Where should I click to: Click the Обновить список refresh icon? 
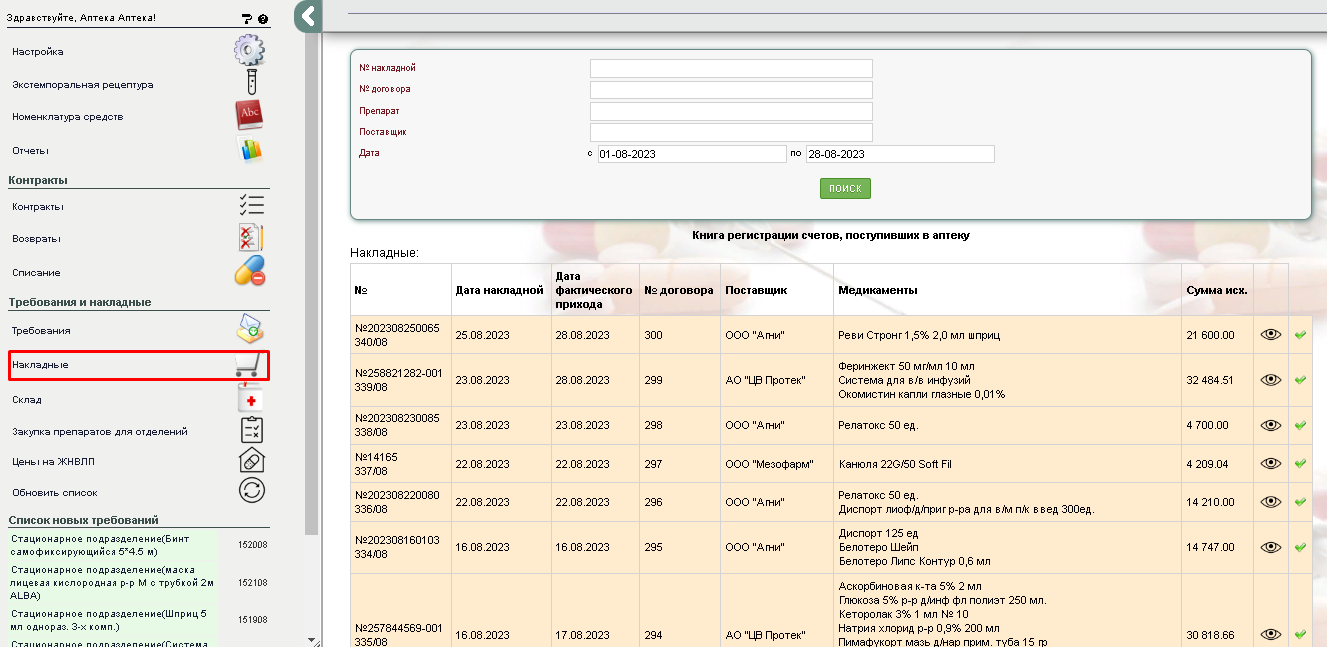point(251,491)
